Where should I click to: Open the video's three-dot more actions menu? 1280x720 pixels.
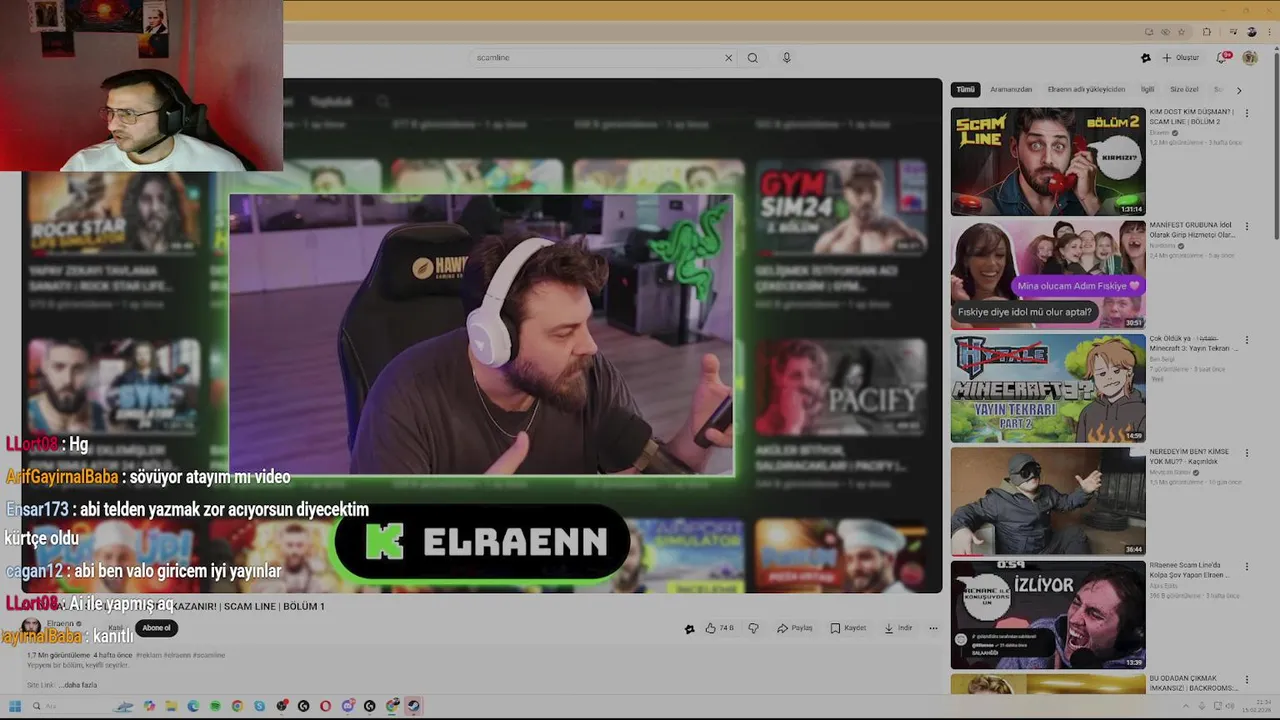(933, 628)
